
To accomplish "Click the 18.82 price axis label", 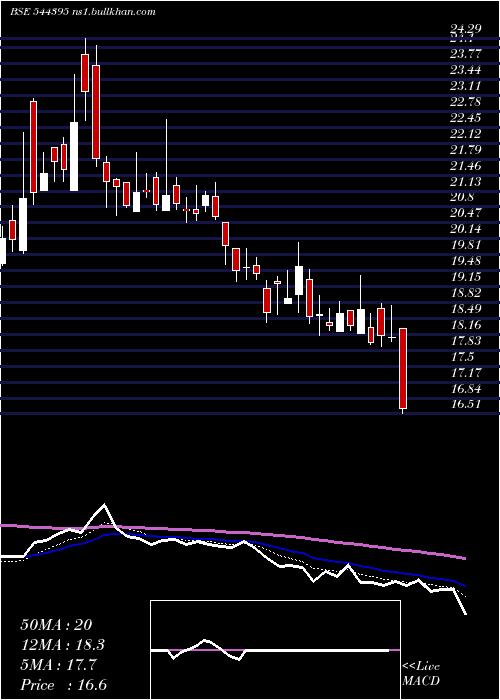I will [466, 293].
